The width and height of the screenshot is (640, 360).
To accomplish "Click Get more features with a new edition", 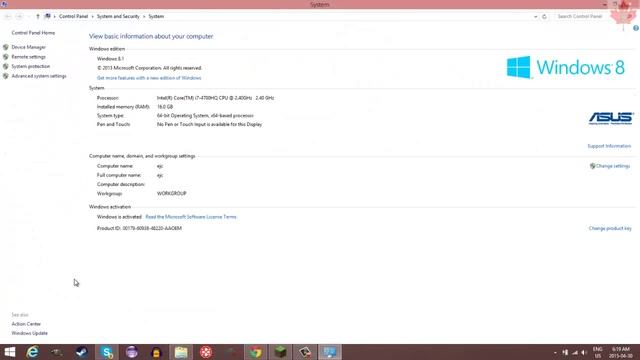I will 149,78.
